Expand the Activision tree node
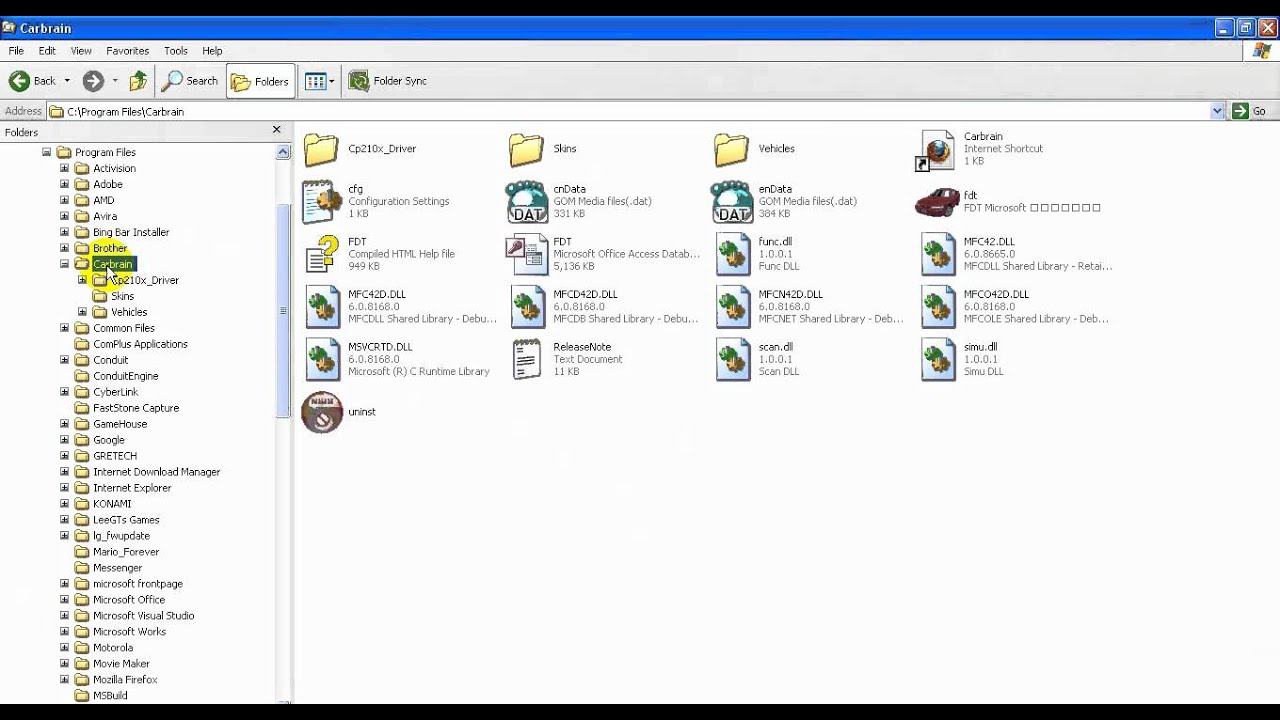The height and width of the screenshot is (720, 1280). (65, 168)
